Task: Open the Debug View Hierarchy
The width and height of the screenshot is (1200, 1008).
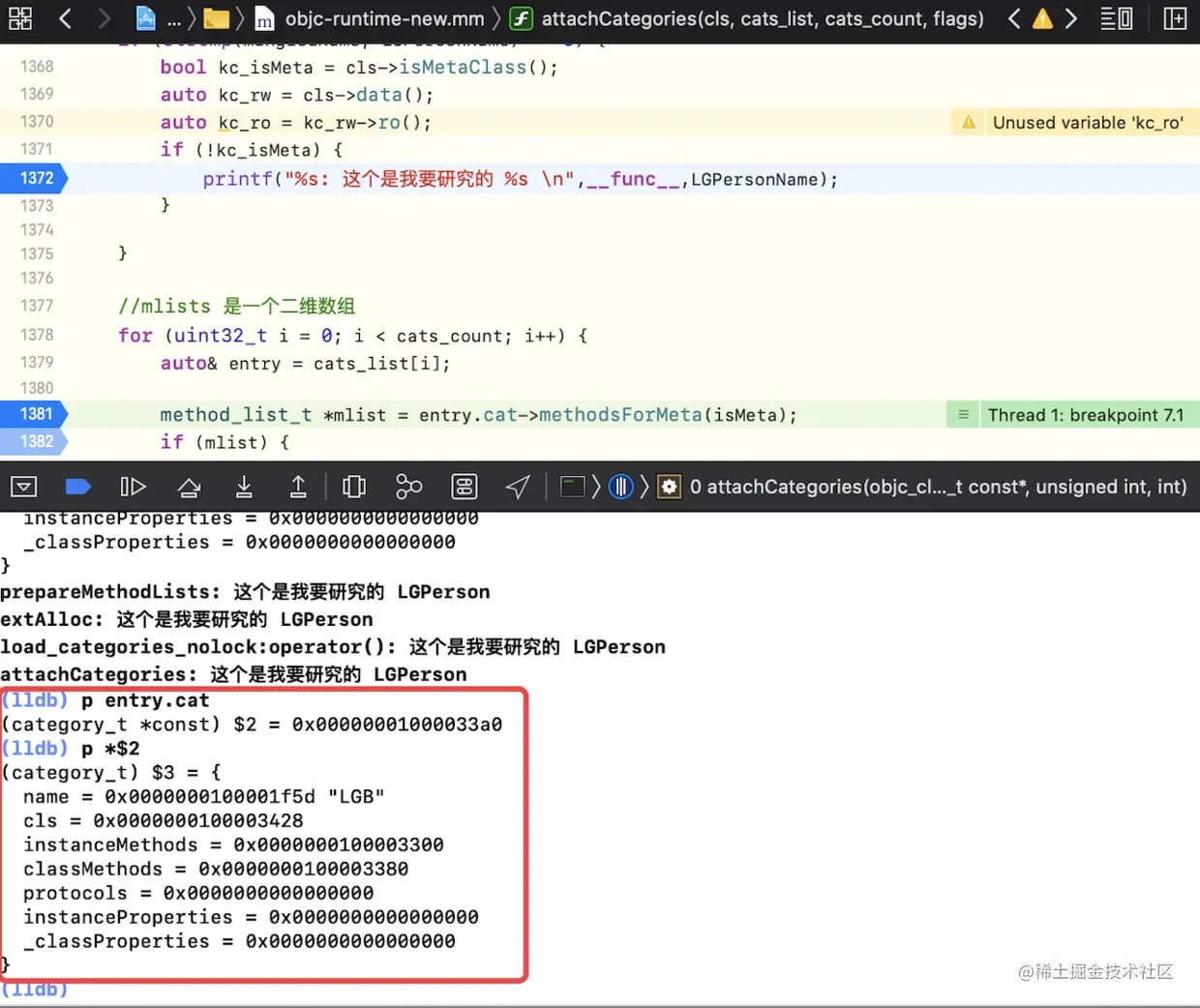Action: (x=354, y=487)
